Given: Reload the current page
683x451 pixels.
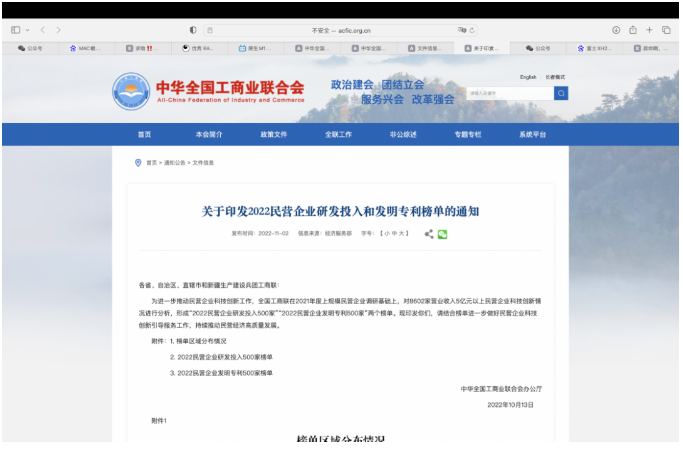Looking at the screenshot, I should tap(472, 31).
